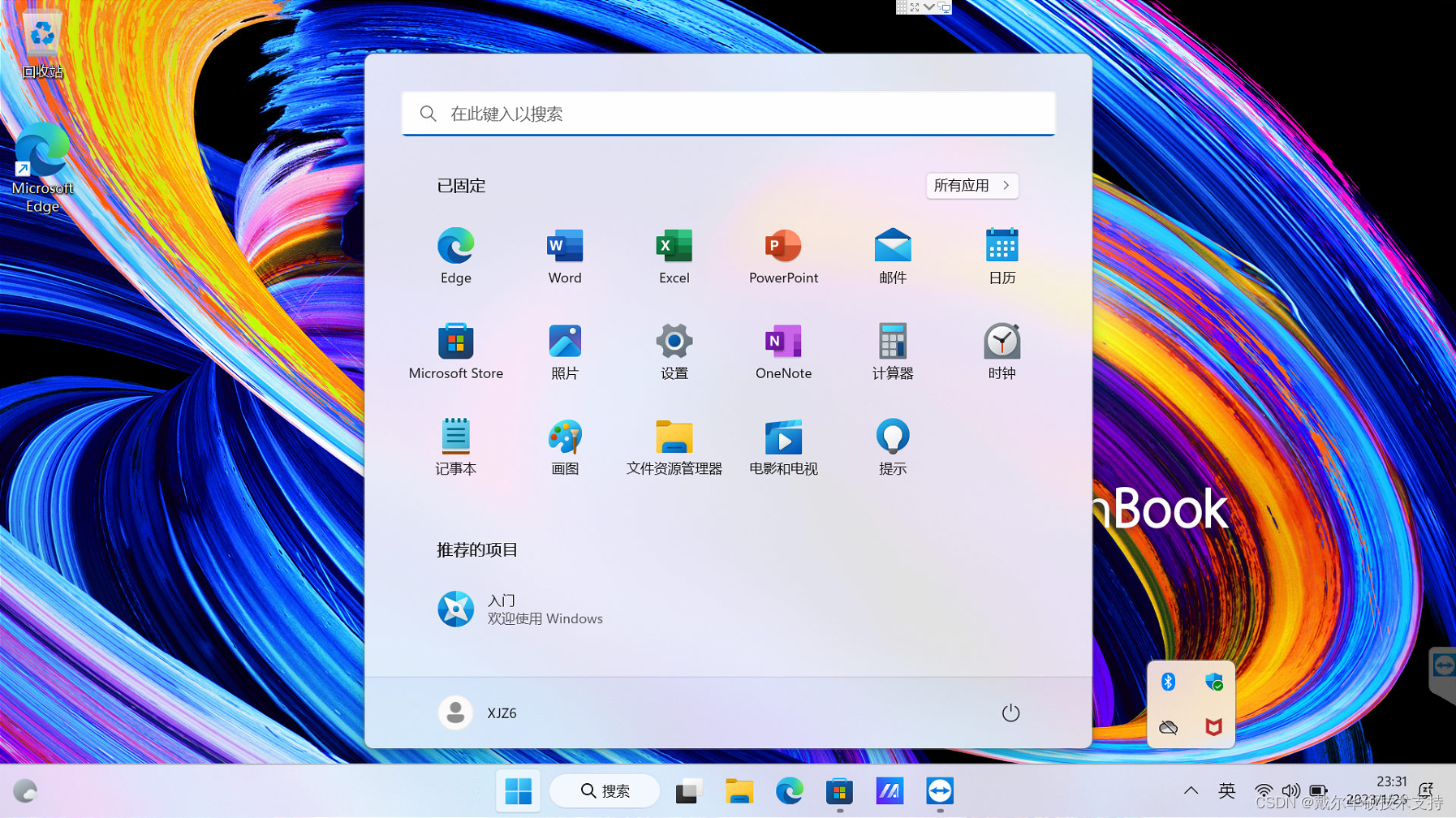The width and height of the screenshot is (1456, 818).
Task: Click the Start menu search field
Action: coord(728,114)
